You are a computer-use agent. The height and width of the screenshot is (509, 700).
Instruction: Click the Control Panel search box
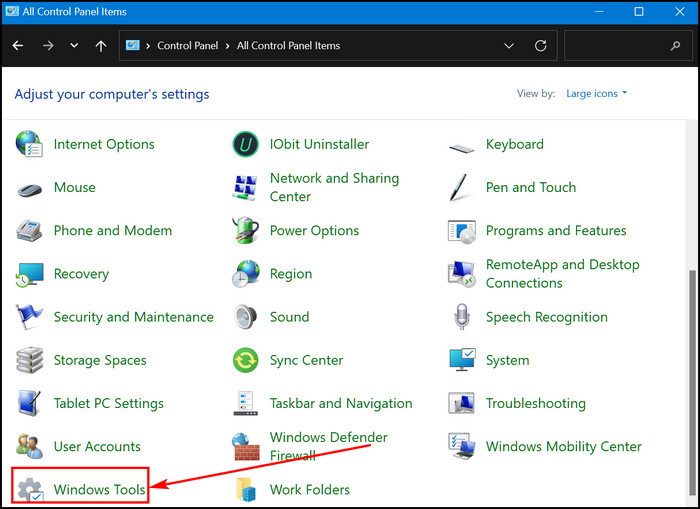pyautogui.click(x=628, y=46)
